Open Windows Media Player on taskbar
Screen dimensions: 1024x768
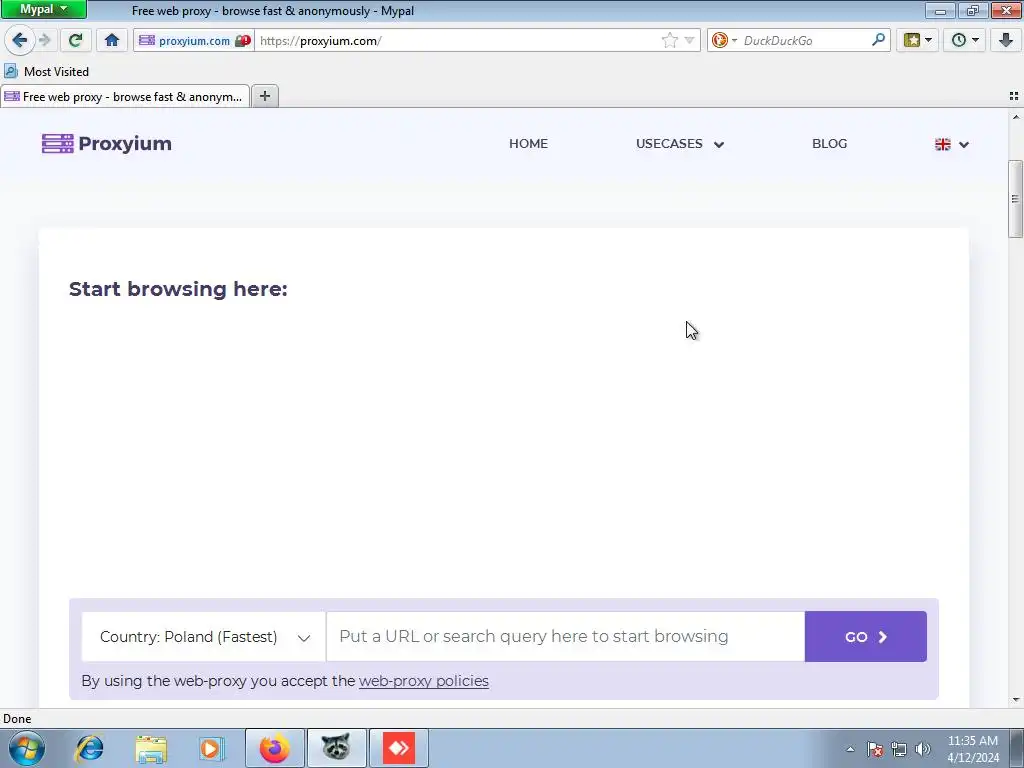pyautogui.click(x=211, y=748)
